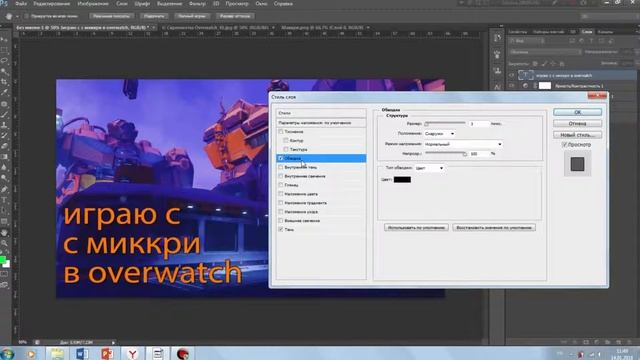The height and width of the screenshot is (360, 640).
Task: Open the Положение dropdown (Снаружи)
Action: click(439, 134)
